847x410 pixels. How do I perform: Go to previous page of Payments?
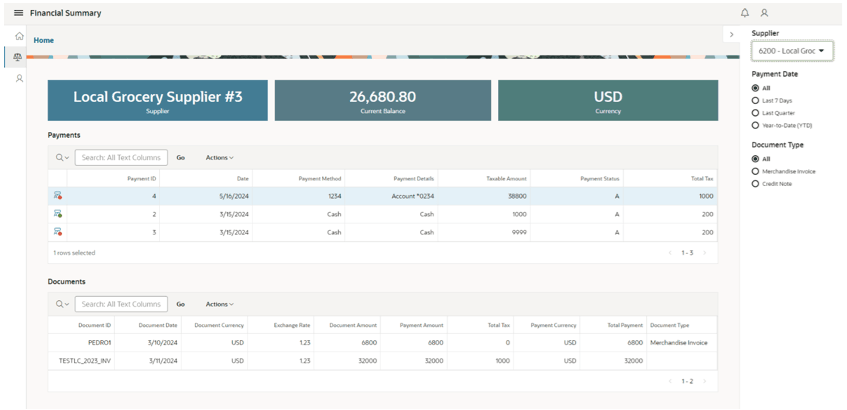[670, 253]
